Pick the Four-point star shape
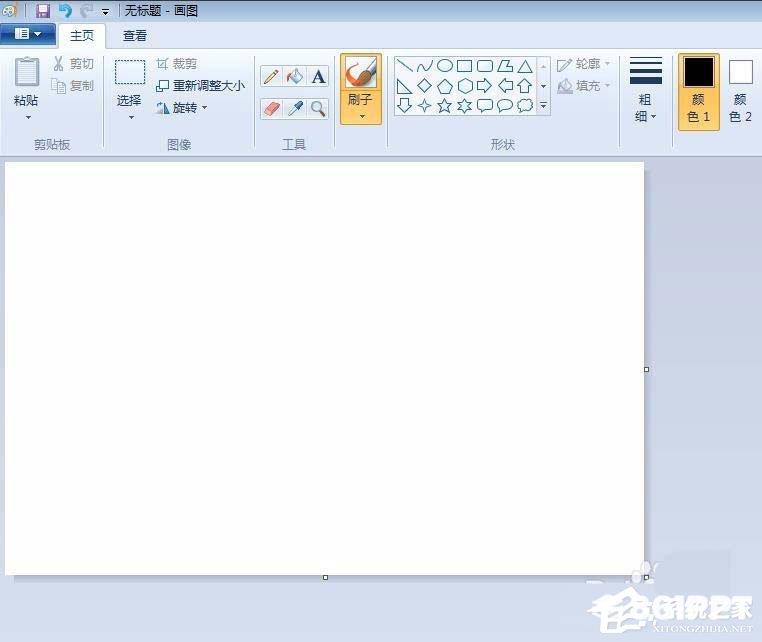This screenshot has width=762, height=642. tap(425, 105)
